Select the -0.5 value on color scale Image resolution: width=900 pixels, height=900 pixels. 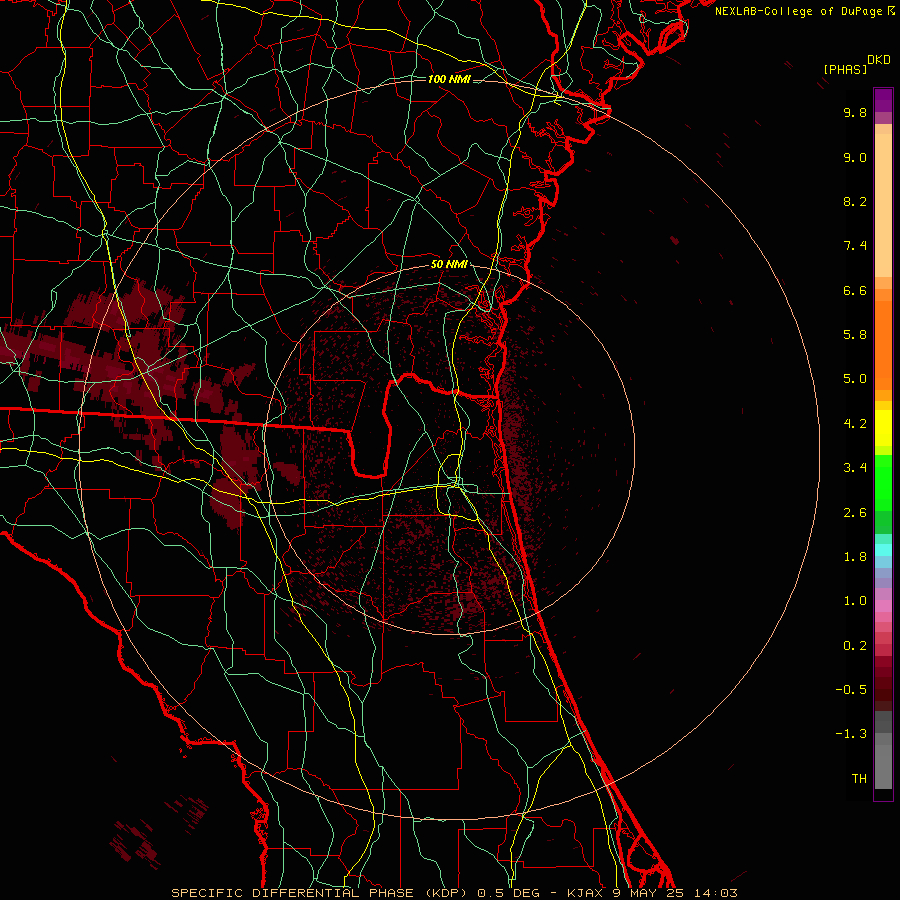[851, 690]
